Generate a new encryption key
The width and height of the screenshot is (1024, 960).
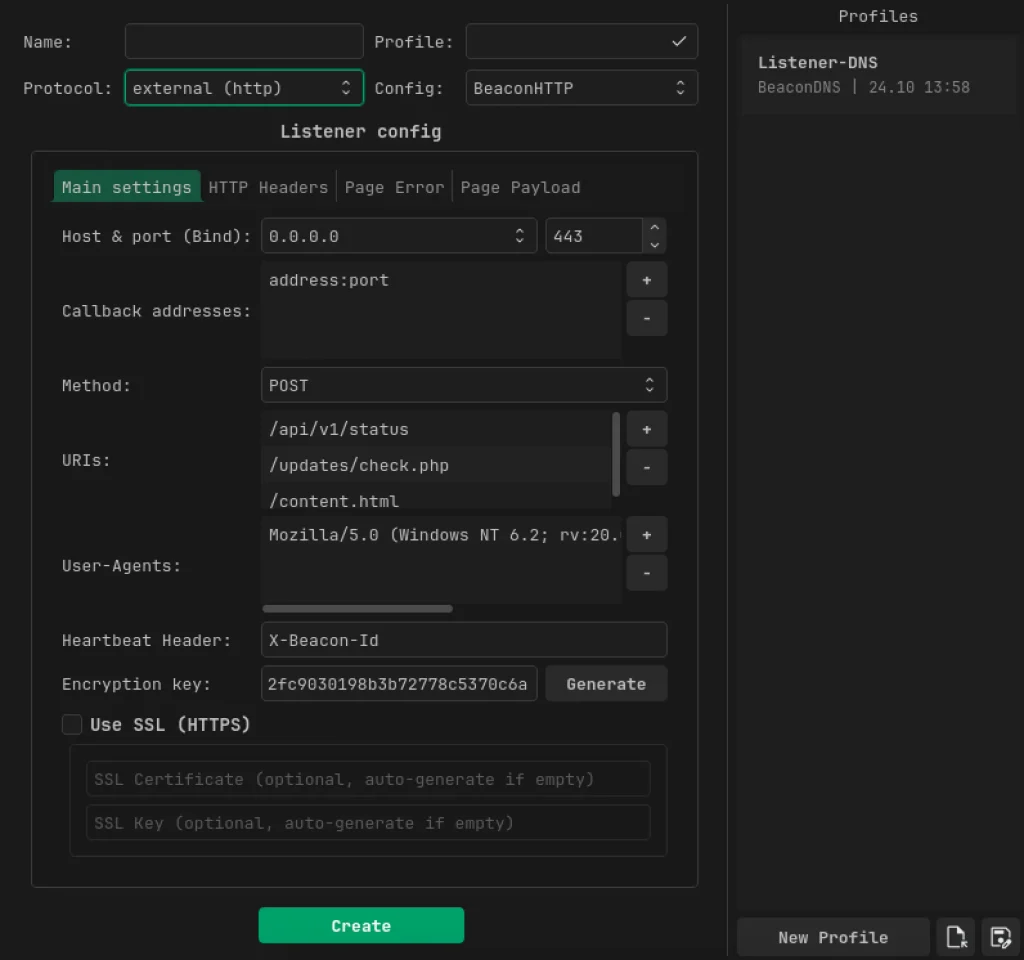(x=606, y=684)
